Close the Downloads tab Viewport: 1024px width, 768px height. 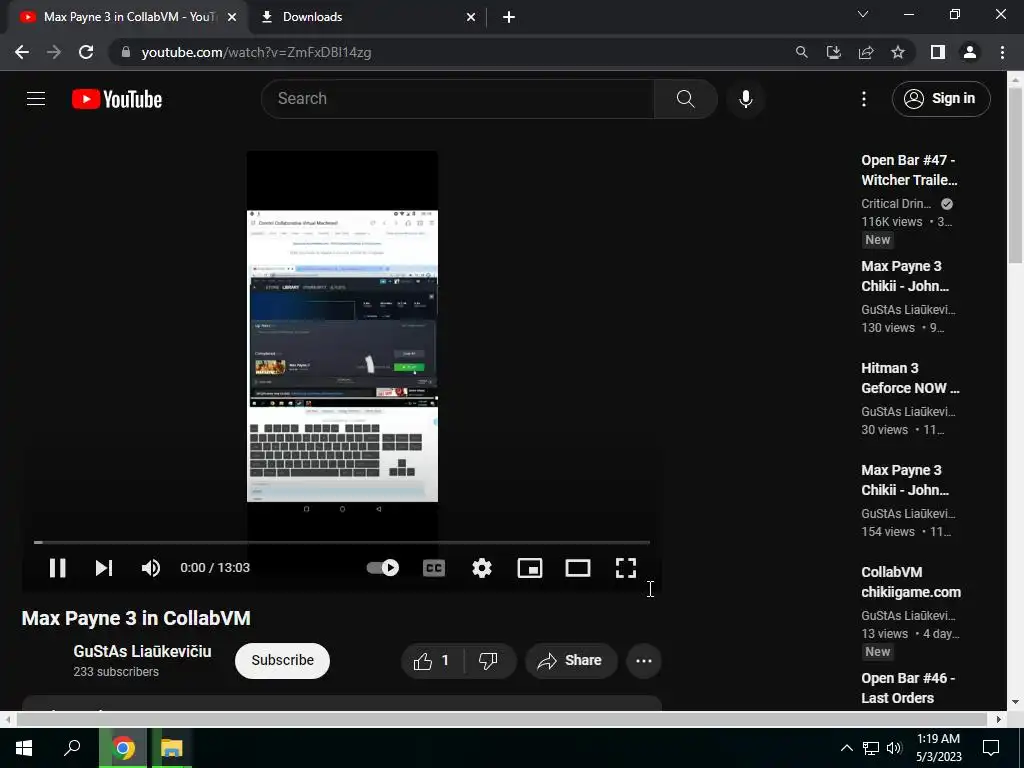click(471, 18)
